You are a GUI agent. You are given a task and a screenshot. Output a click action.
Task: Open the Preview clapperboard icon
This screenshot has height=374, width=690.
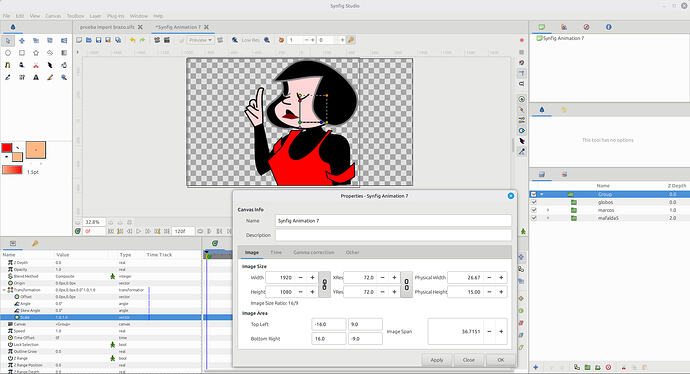point(167,40)
